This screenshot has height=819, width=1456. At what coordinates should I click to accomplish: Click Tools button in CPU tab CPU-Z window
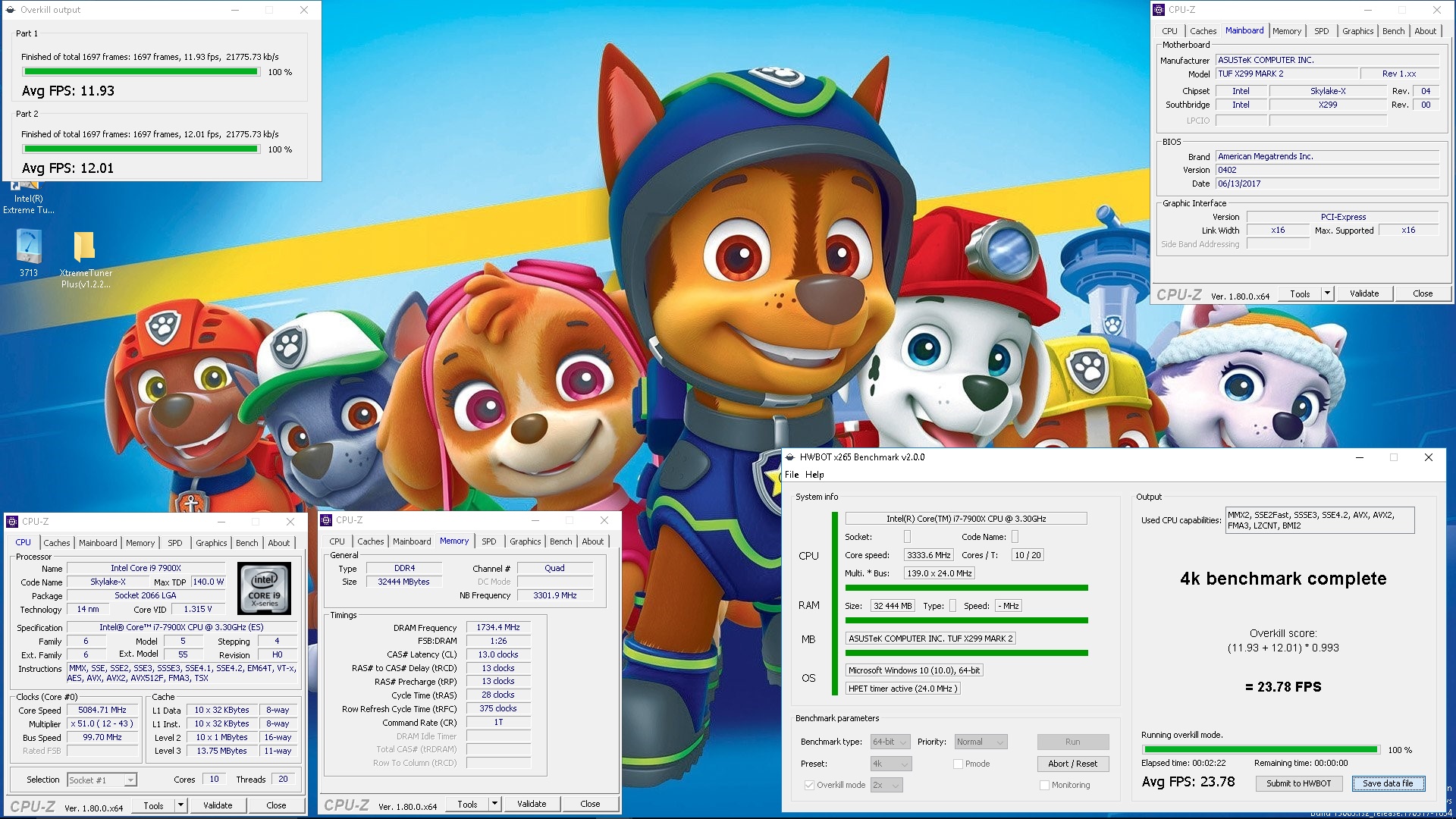pos(154,805)
